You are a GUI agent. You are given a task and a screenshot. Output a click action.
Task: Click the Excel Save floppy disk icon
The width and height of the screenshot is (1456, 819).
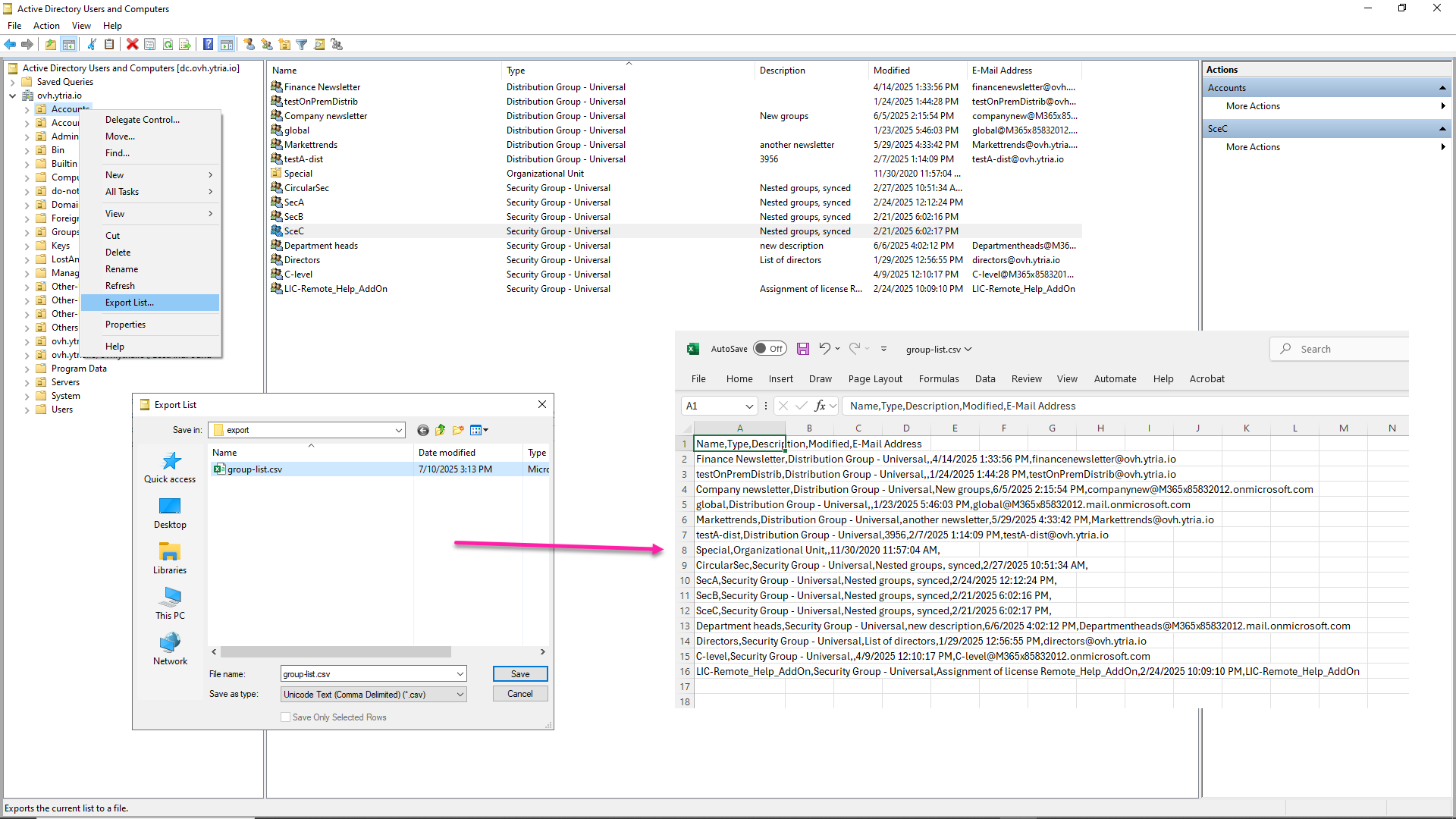click(x=802, y=349)
